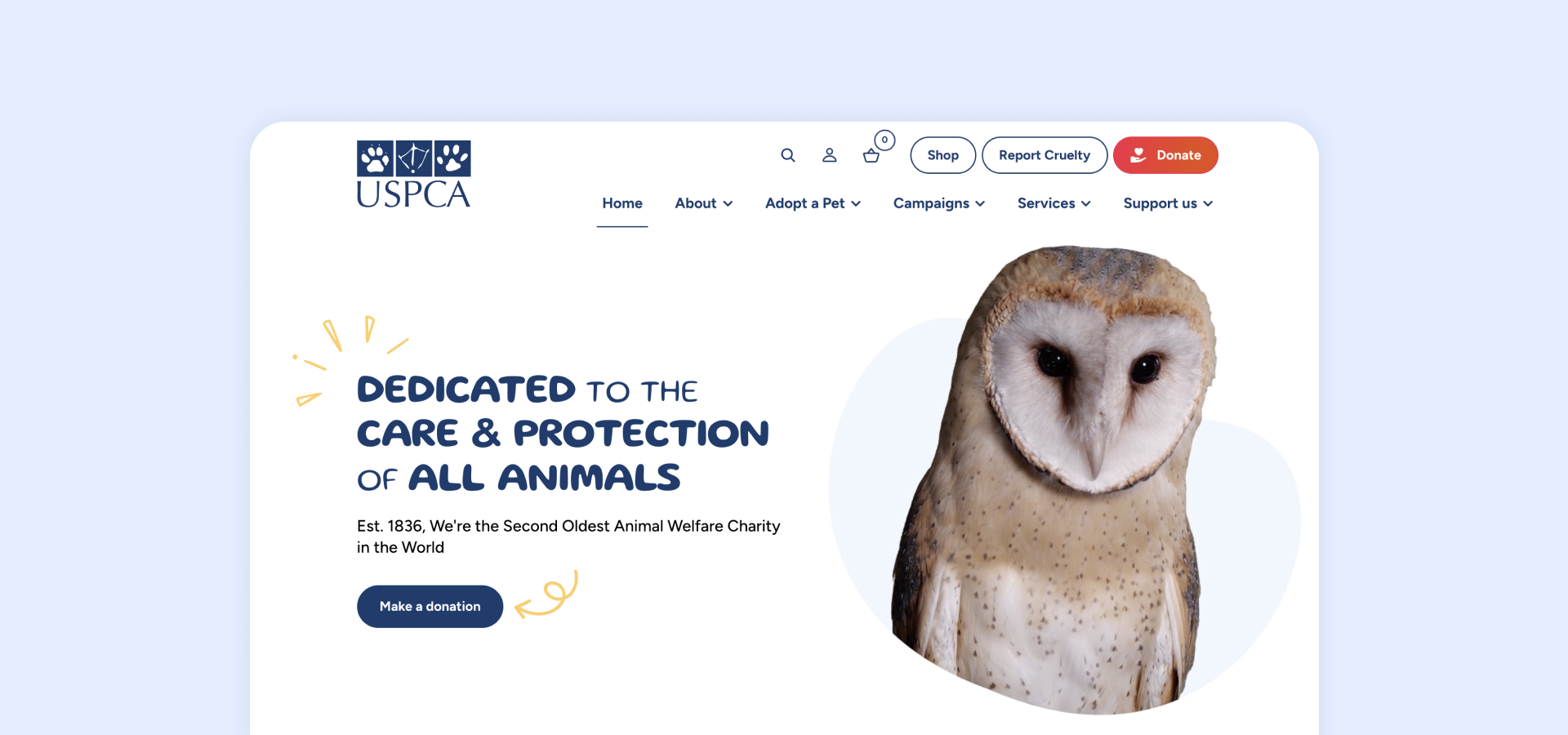Open the Services dropdown menu
The image size is (1568, 735).
click(1053, 203)
